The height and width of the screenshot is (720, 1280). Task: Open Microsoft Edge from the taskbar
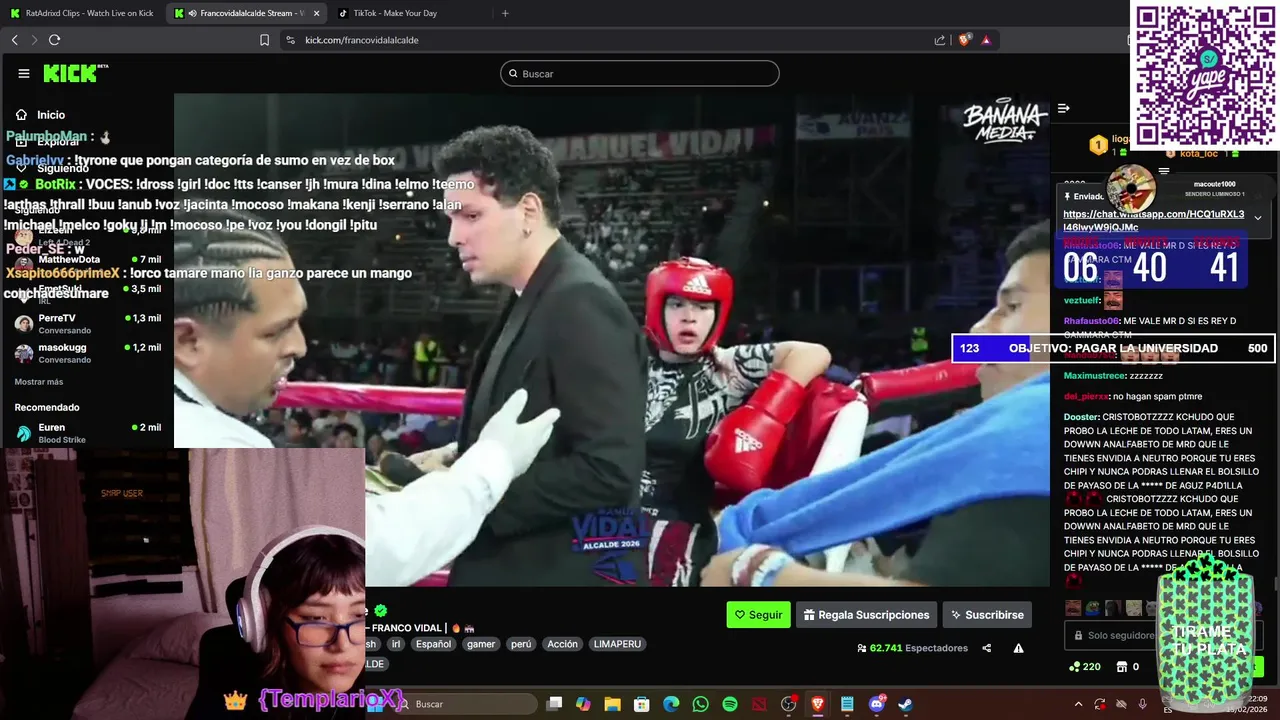(x=671, y=704)
